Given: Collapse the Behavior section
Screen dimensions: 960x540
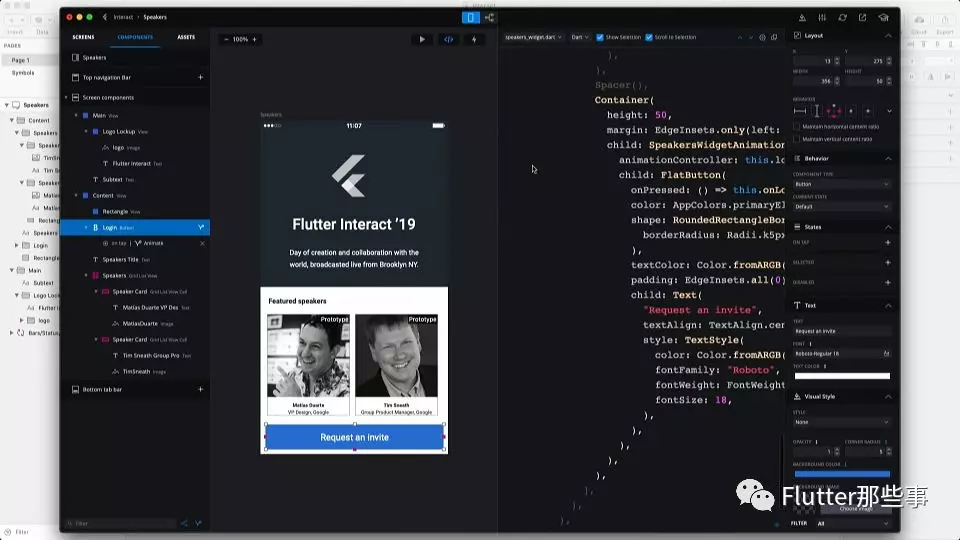Looking at the screenshot, I should [888, 159].
